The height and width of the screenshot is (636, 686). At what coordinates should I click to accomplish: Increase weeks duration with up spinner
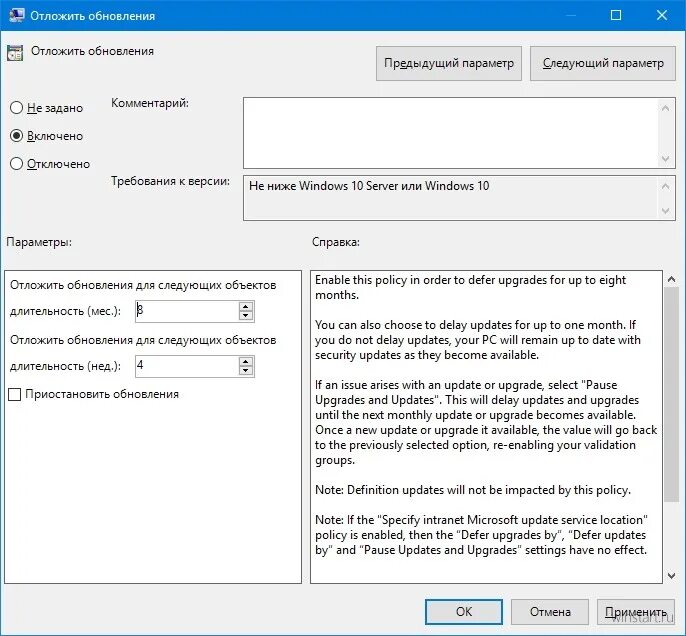click(246, 361)
